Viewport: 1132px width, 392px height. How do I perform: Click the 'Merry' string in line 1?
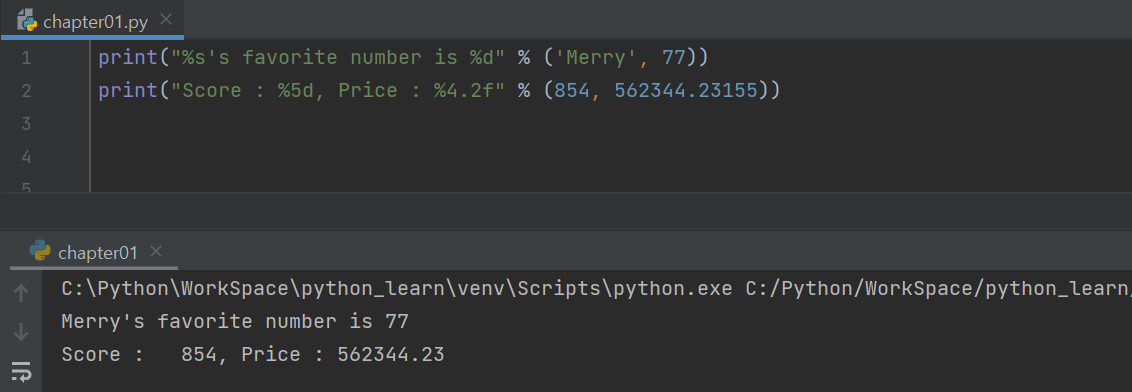[596, 57]
